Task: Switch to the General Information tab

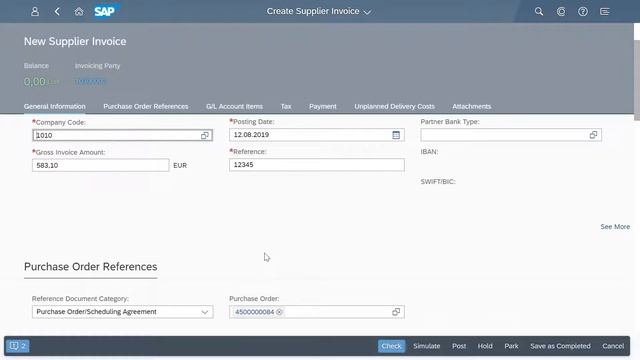Action: pyautogui.click(x=55, y=107)
